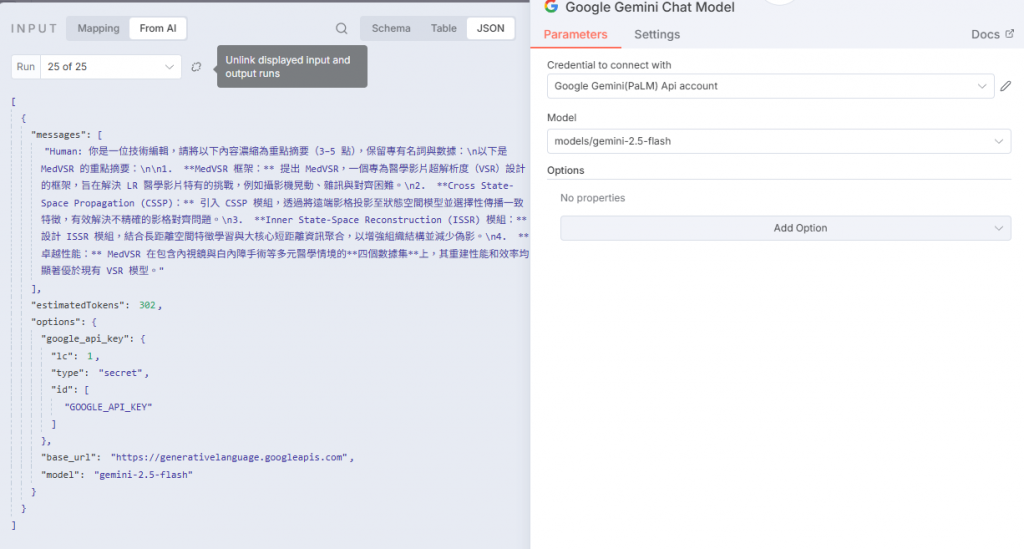This screenshot has width=1024, height=549.
Task: Click the pencil edit credential icon
Action: pos(1006,86)
